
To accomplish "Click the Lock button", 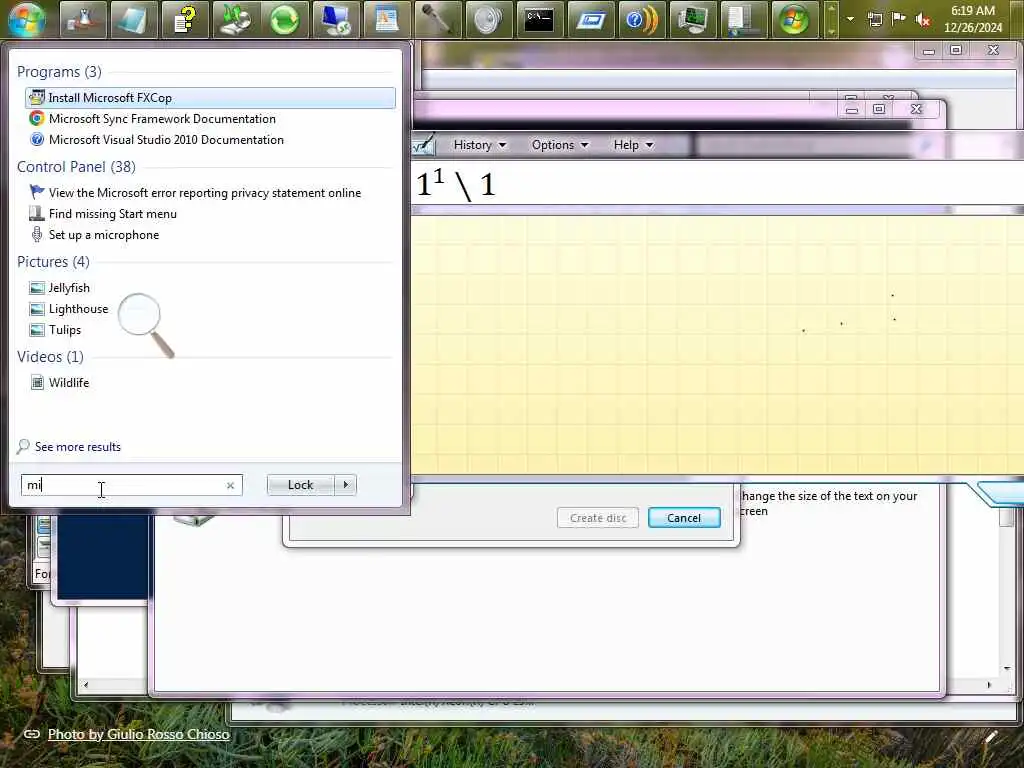I will (300, 485).
